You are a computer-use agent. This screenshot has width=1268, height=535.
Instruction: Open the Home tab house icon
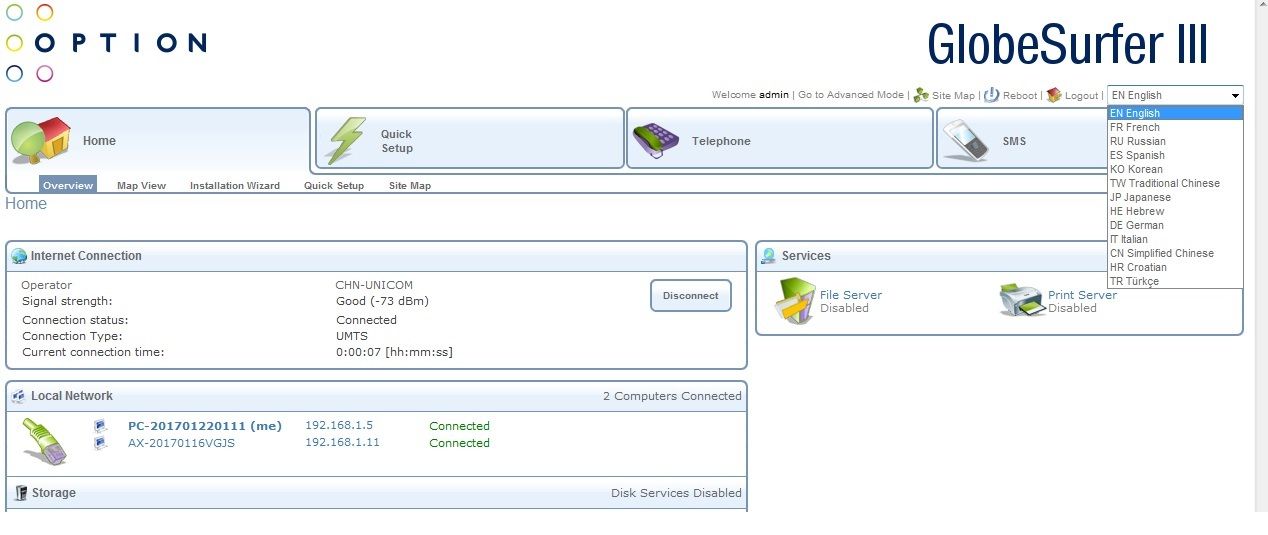tap(41, 140)
